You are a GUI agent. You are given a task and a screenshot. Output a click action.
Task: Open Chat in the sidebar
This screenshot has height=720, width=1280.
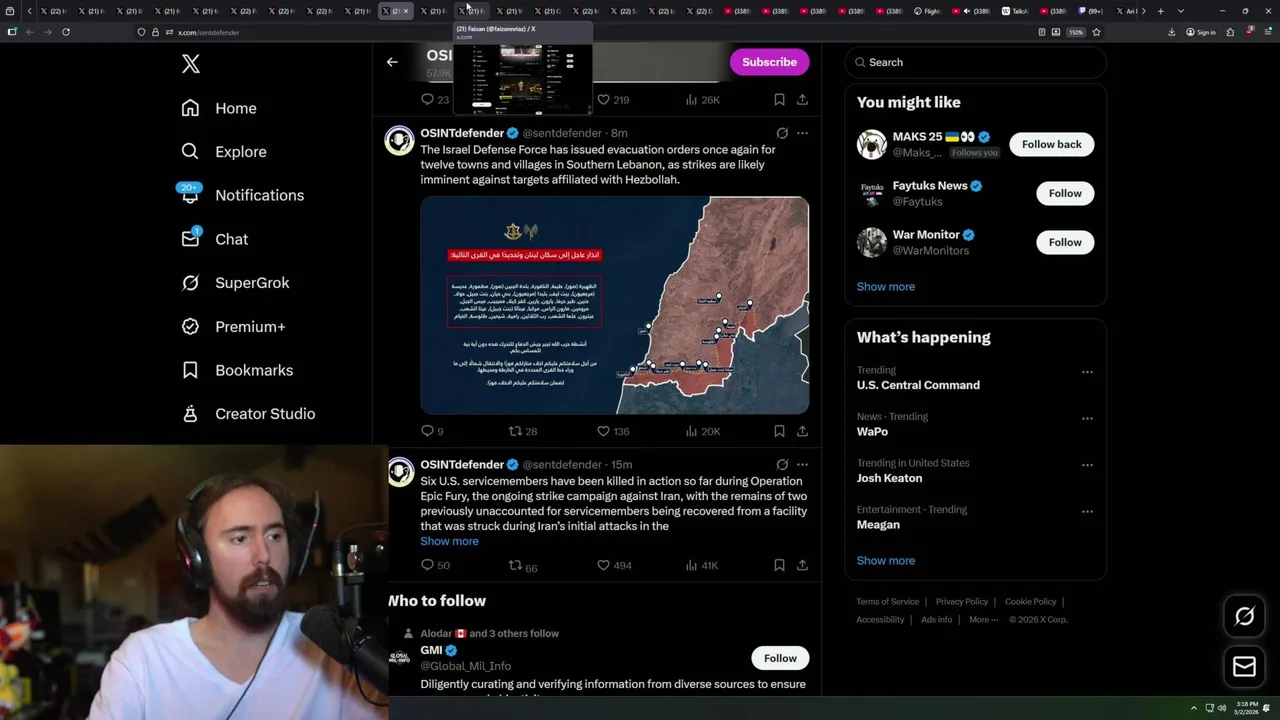pyautogui.click(x=214, y=239)
